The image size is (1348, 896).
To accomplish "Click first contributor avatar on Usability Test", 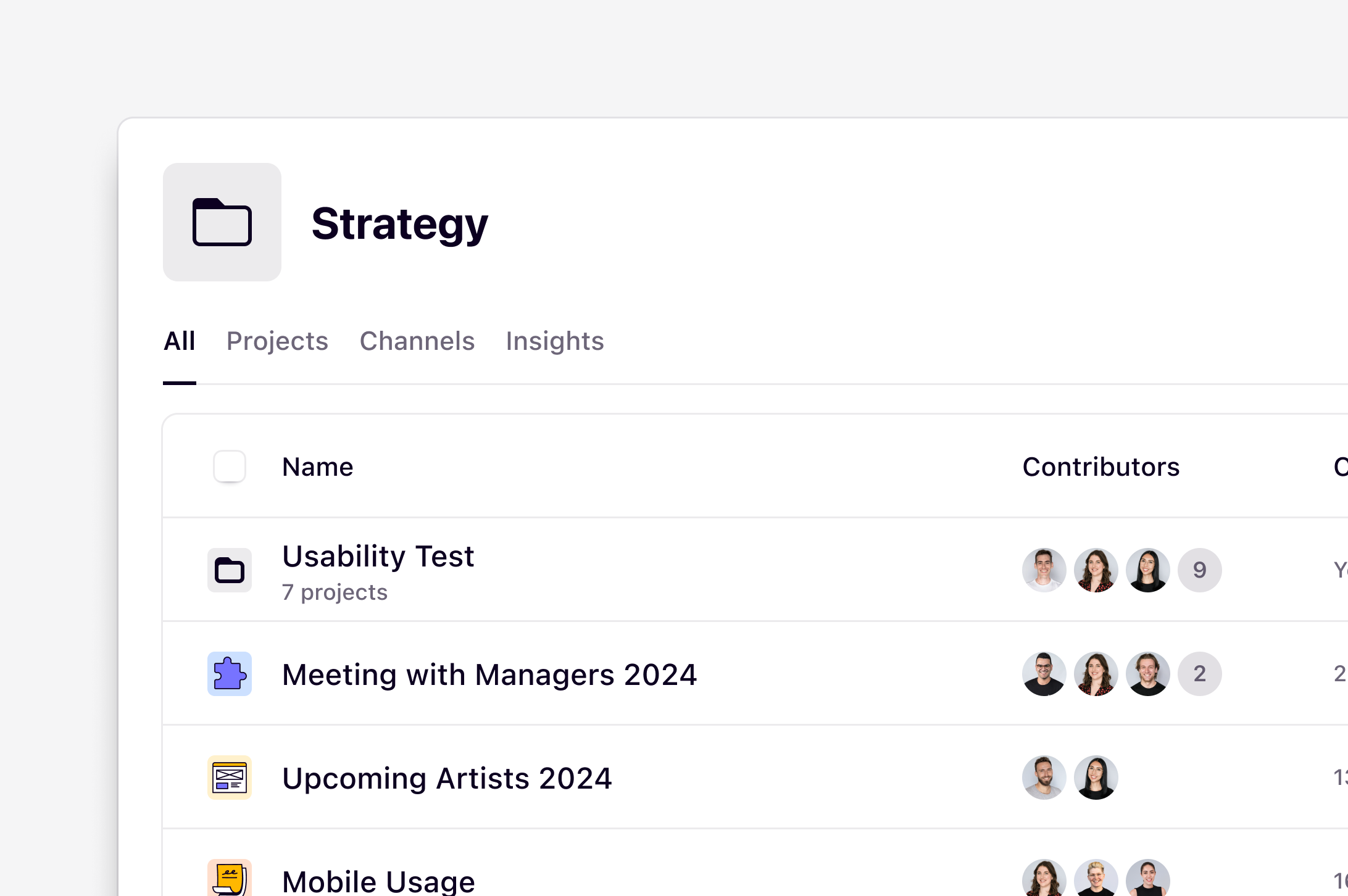I will (1044, 570).
